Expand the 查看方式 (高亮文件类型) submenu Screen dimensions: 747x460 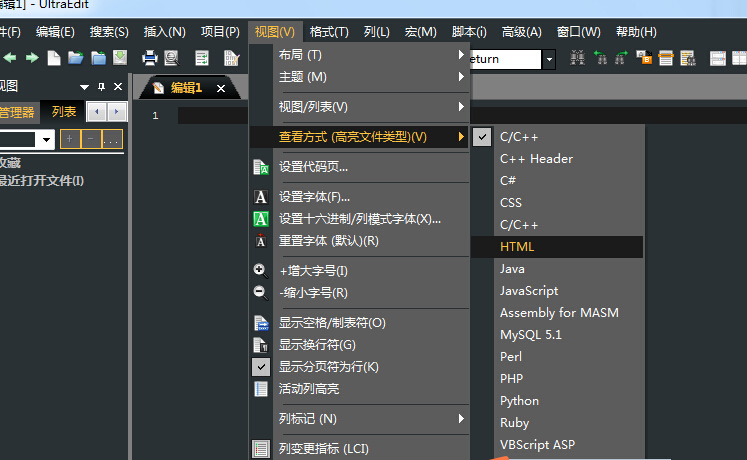pyautogui.click(x=359, y=137)
